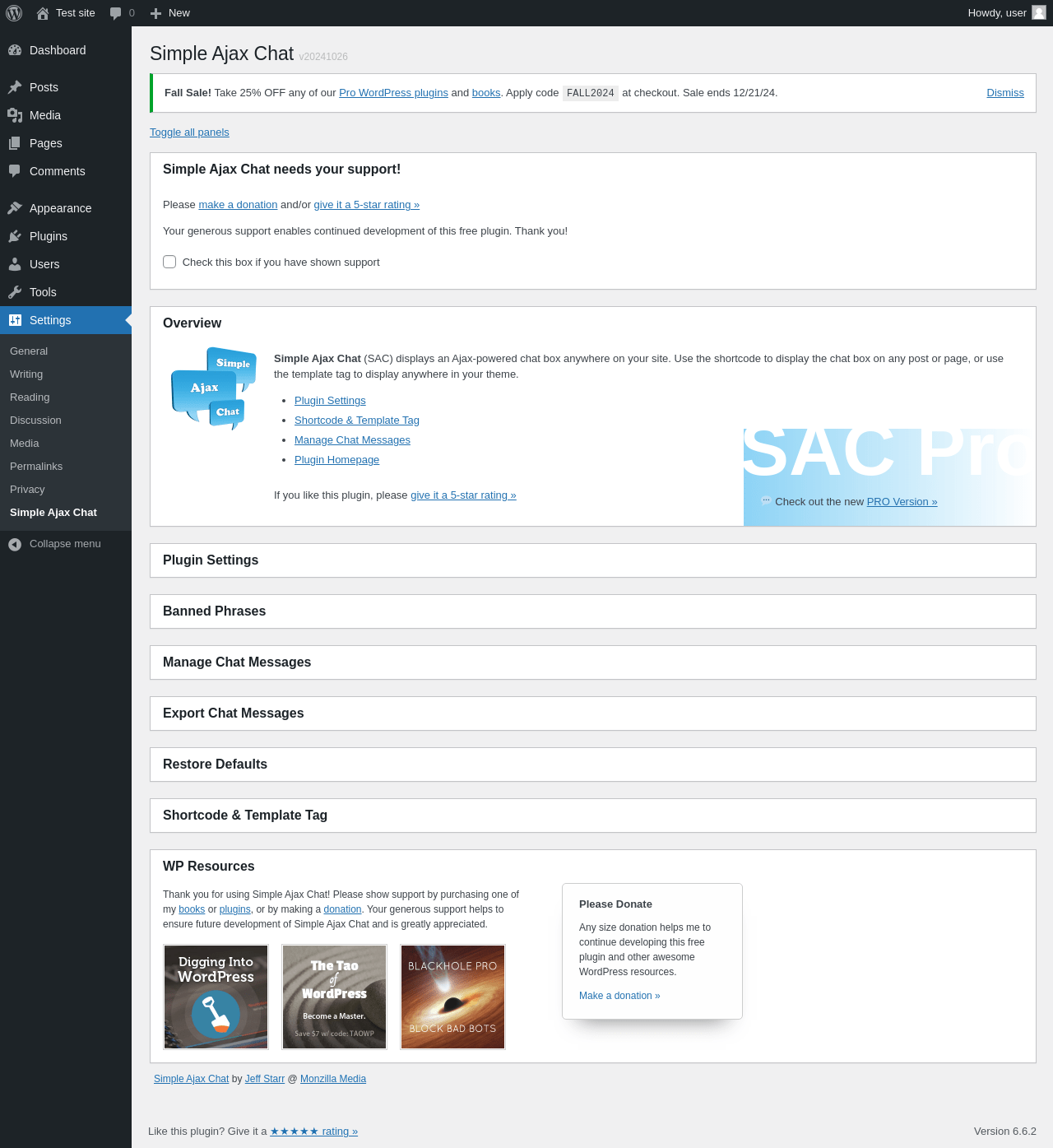Open the Shortcode & Template Tag overview link
1053x1148 pixels.
click(x=357, y=421)
